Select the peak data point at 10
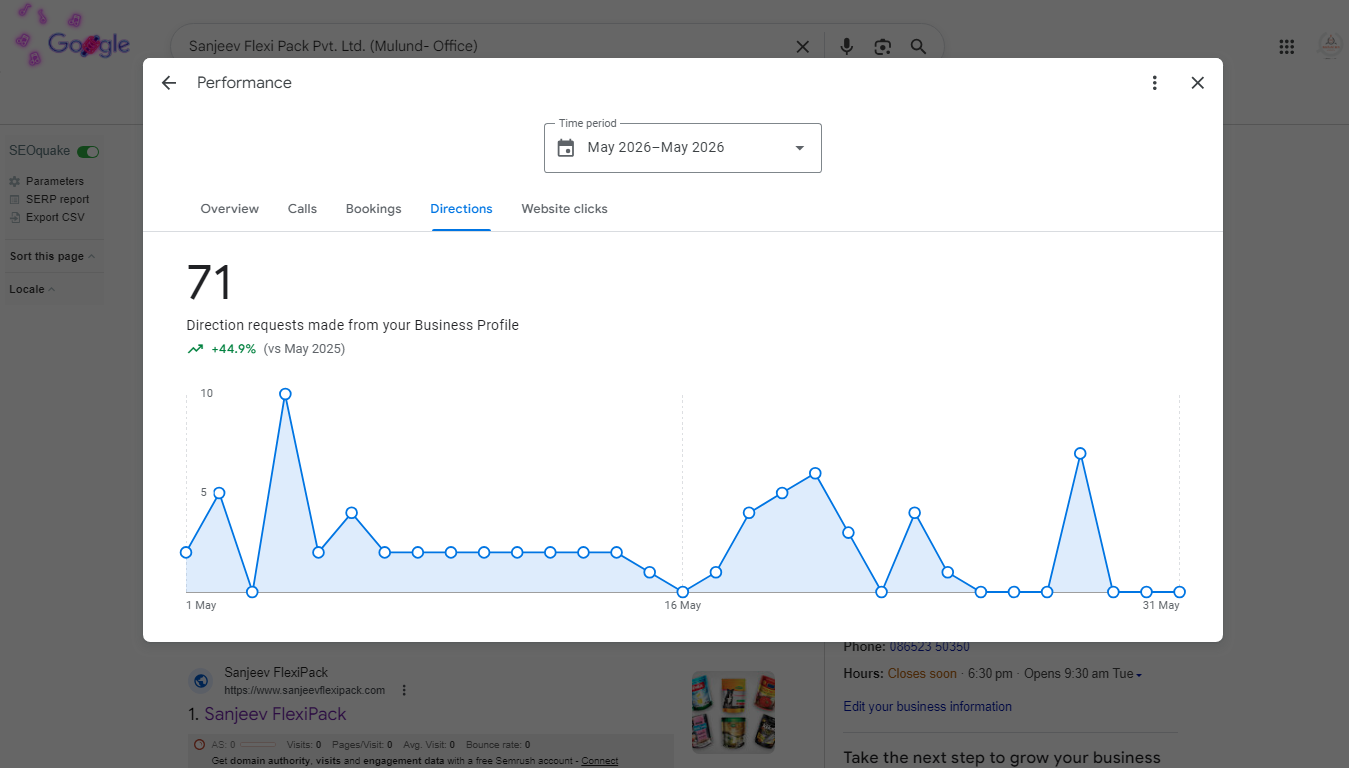This screenshot has height=768, width=1366. coord(285,394)
